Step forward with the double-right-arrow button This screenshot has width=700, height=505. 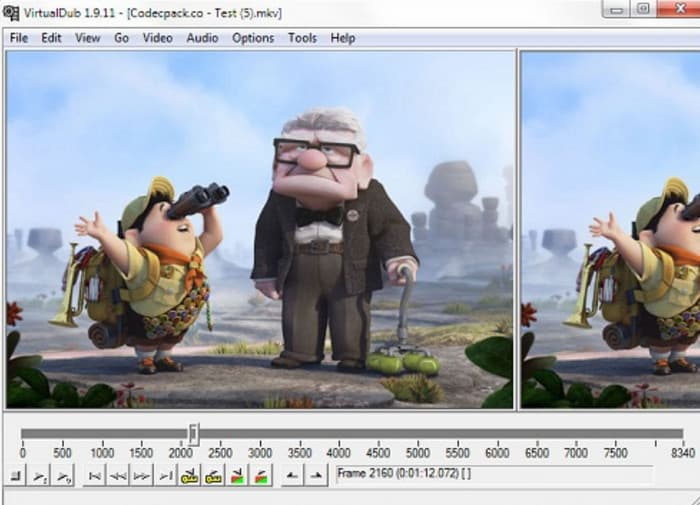(142, 476)
